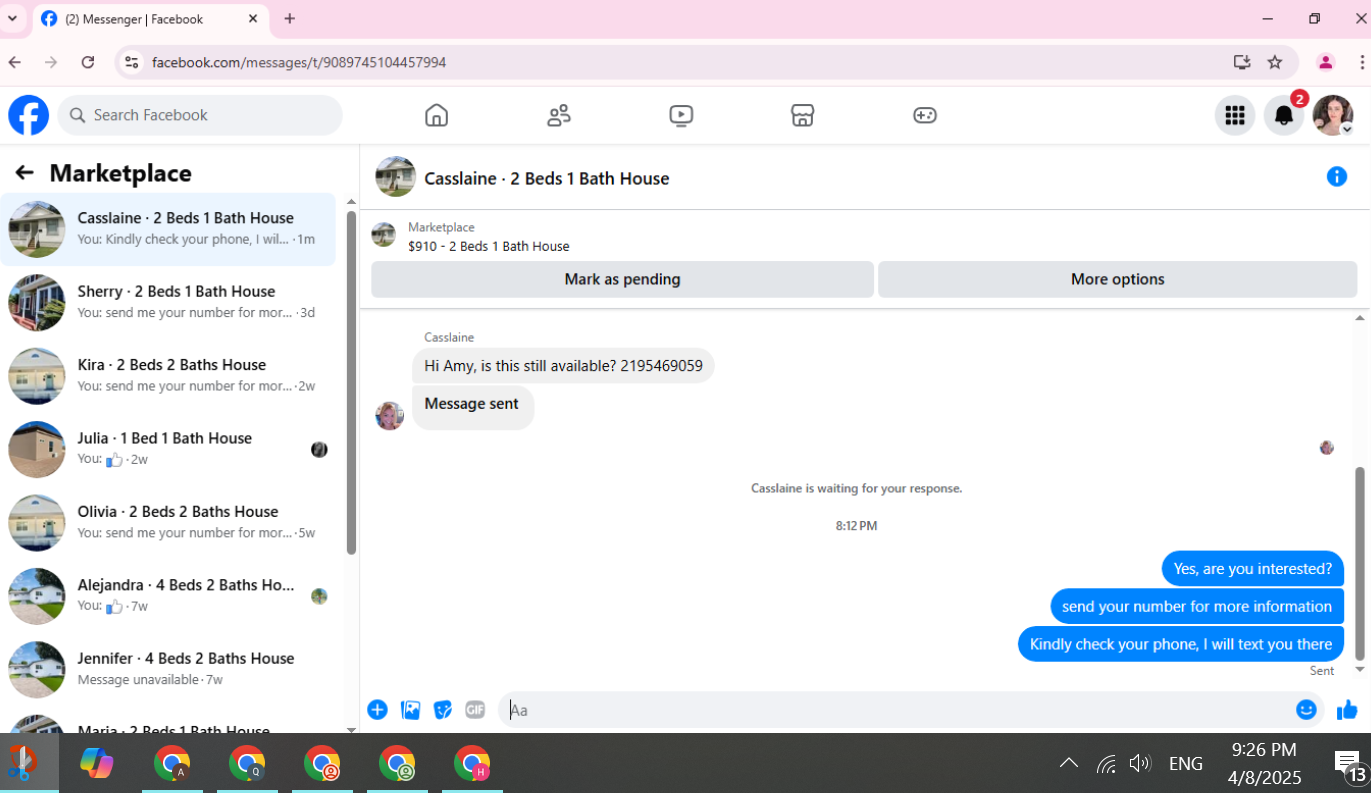Open the notifications bell
Screen dimensions: 1371x793
[x=1284, y=115]
